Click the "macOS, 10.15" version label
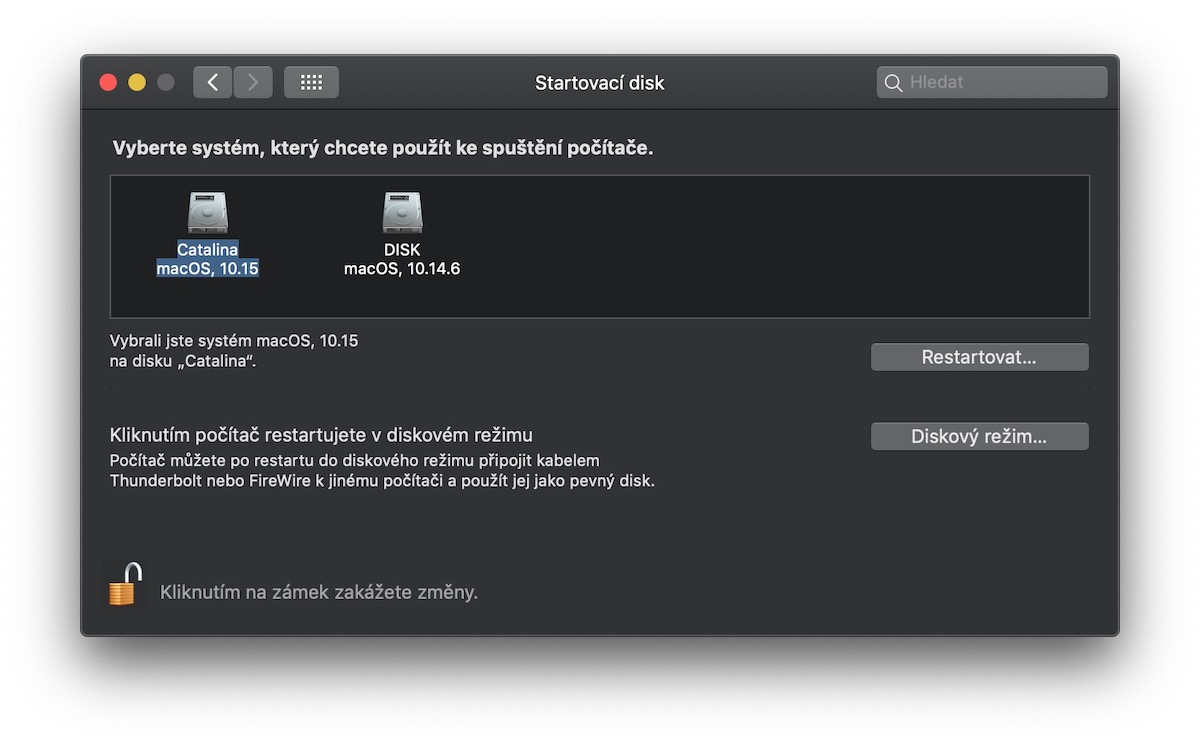This screenshot has width=1200, height=743. (x=208, y=269)
